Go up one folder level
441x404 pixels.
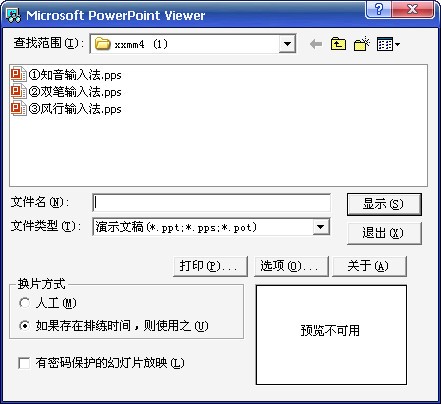tap(338, 44)
